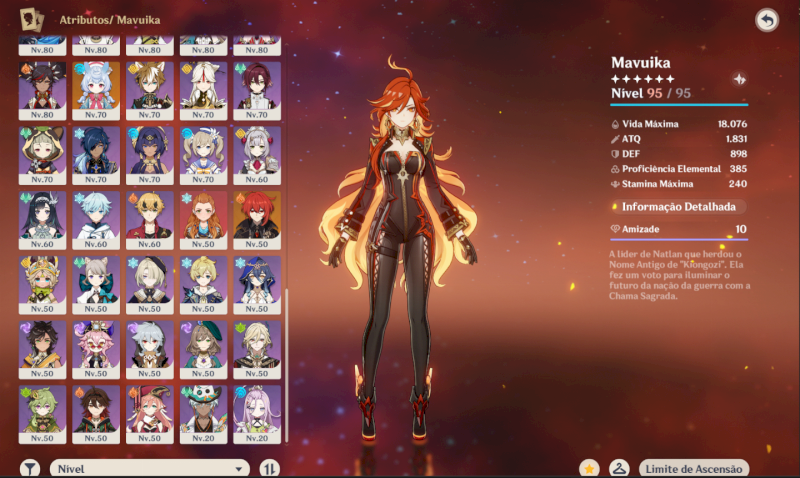Screen dimensions: 800x478
Task: Click the Natlan leader description text
Action: (680, 274)
